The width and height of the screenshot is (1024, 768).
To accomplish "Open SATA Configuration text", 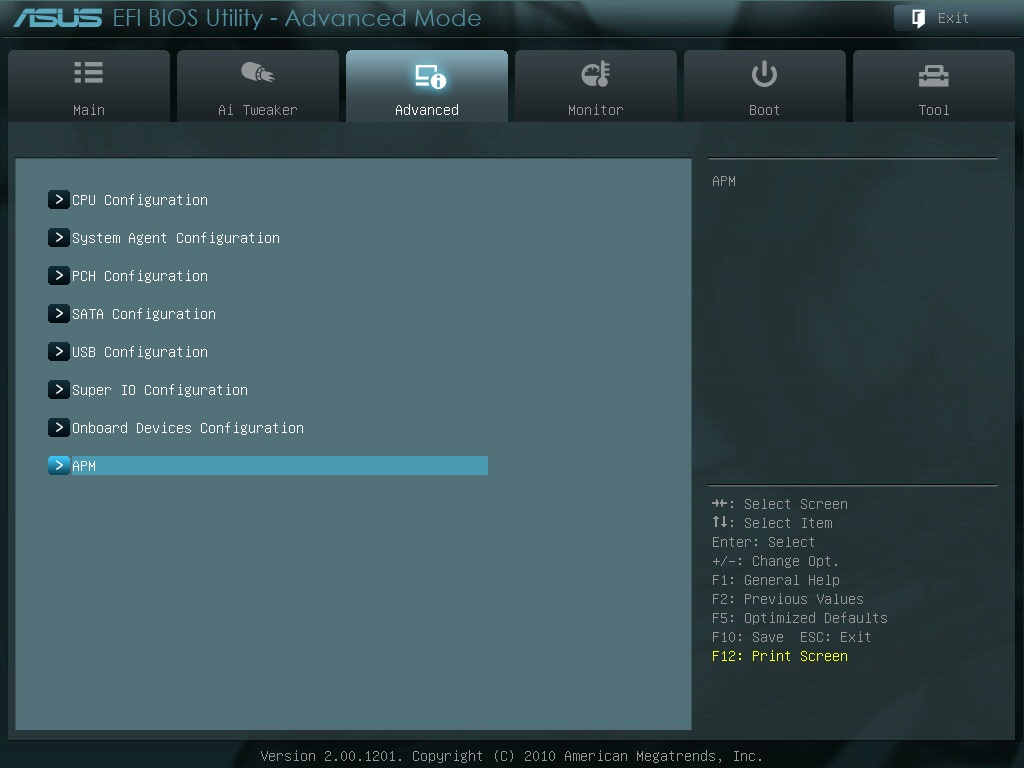I will coord(144,313).
